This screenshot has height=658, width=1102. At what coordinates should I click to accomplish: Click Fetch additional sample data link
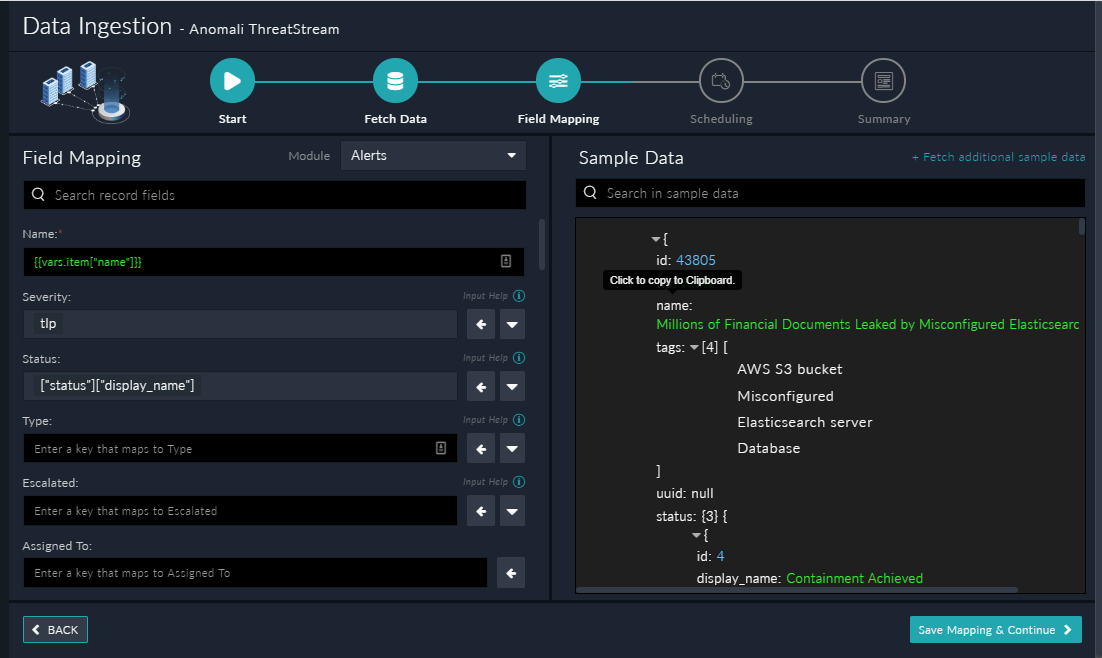pyautogui.click(x=998, y=157)
